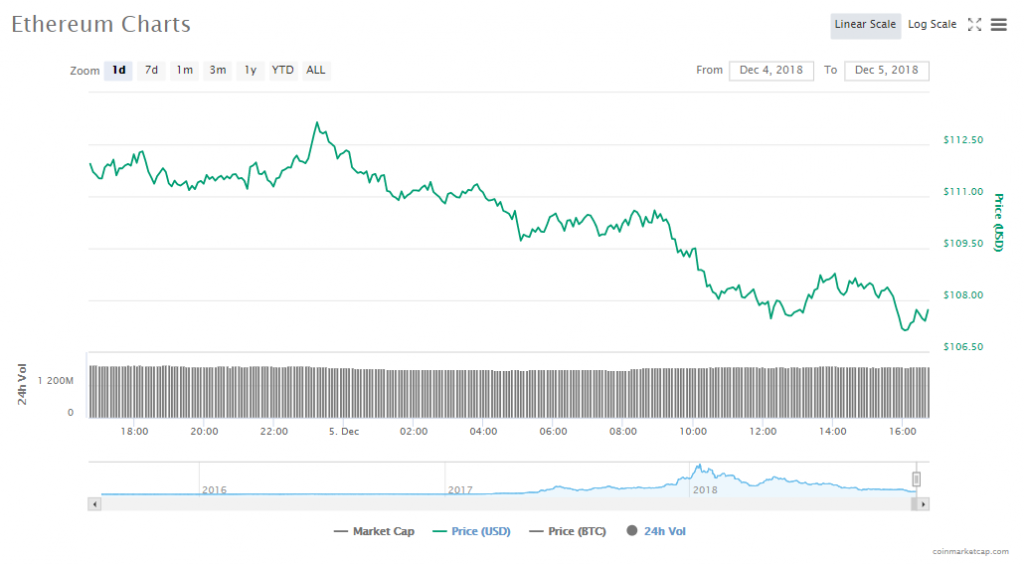1024x565 pixels.
Task: Set zoom to 3m
Action: (x=217, y=70)
